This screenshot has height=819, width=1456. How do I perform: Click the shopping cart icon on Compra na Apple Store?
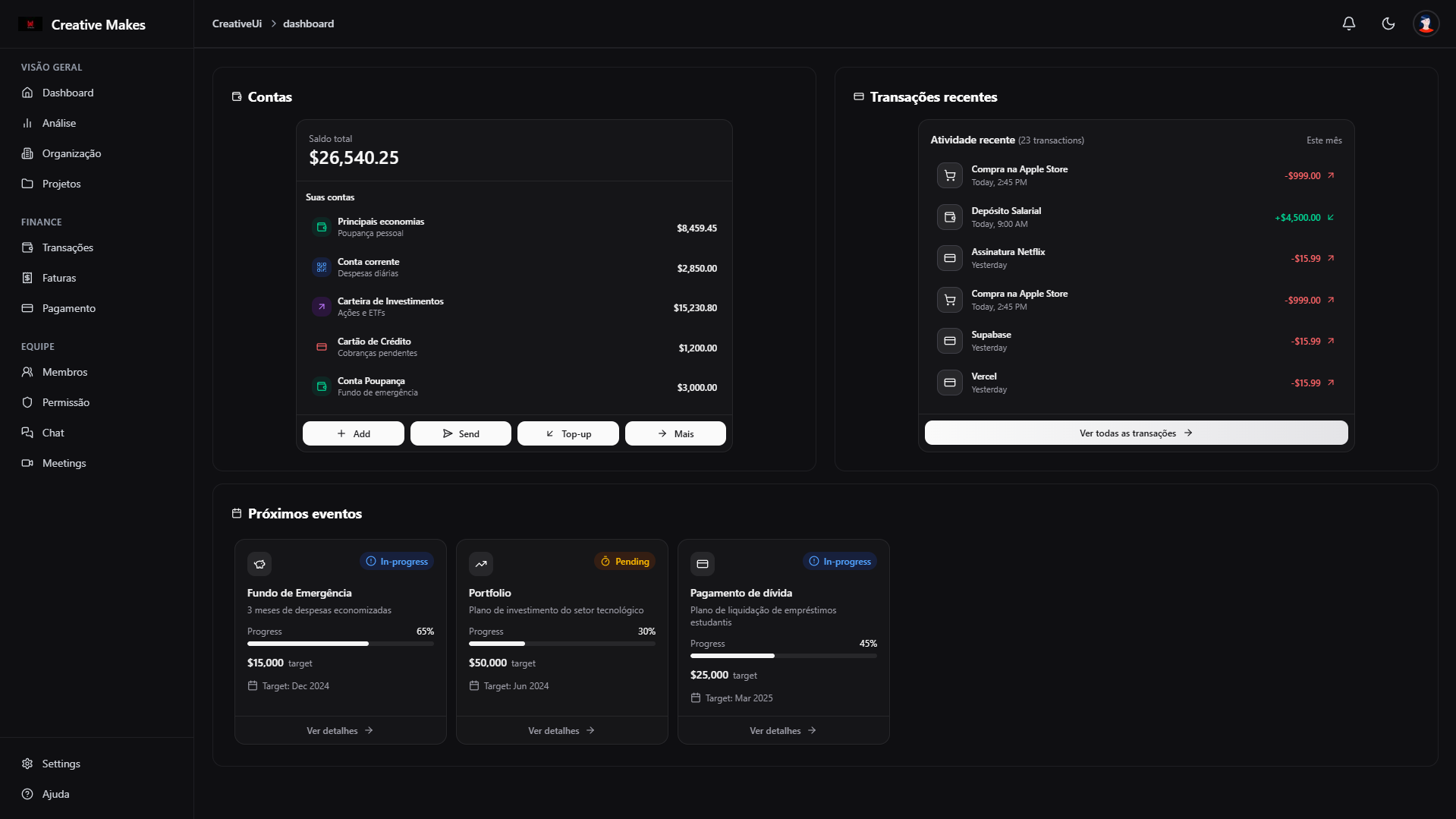[x=949, y=175]
